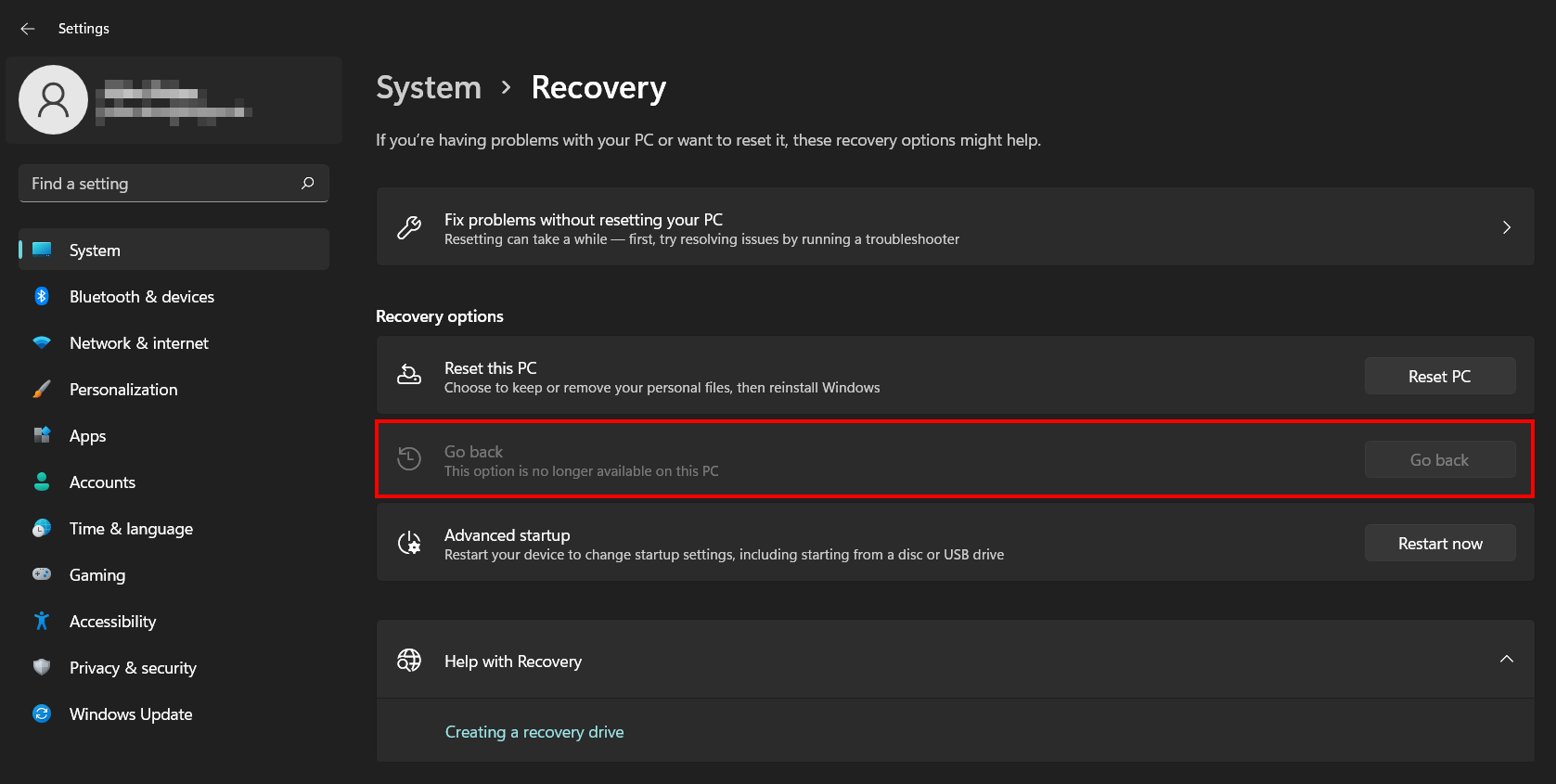
Task: Click the Gaming controller icon
Action: click(x=42, y=575)
